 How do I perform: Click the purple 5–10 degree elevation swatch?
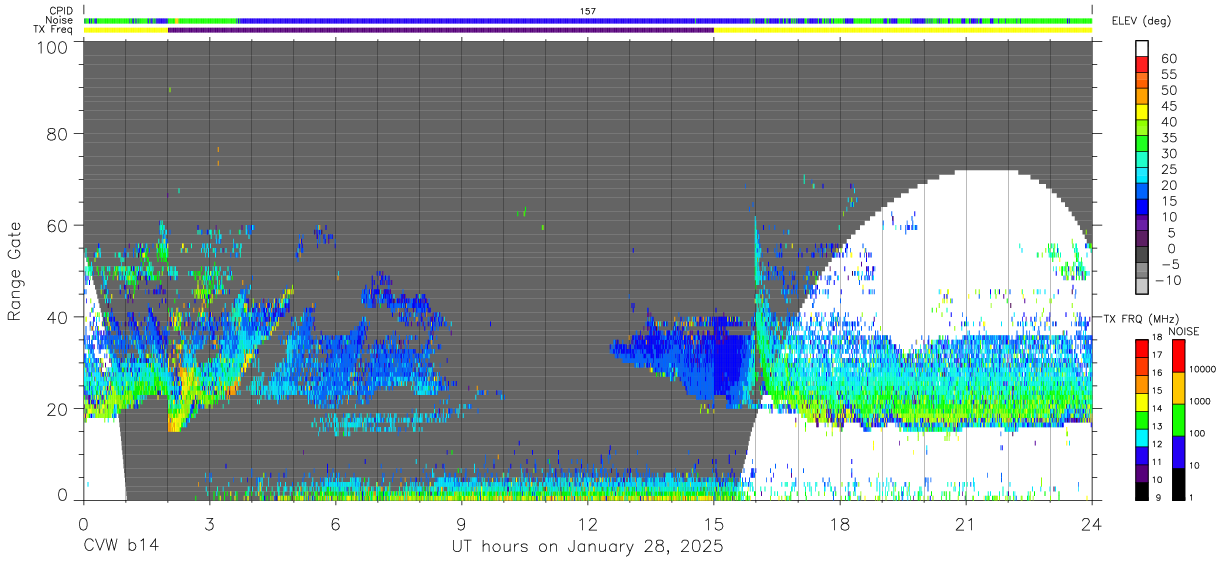(1142, 224)
